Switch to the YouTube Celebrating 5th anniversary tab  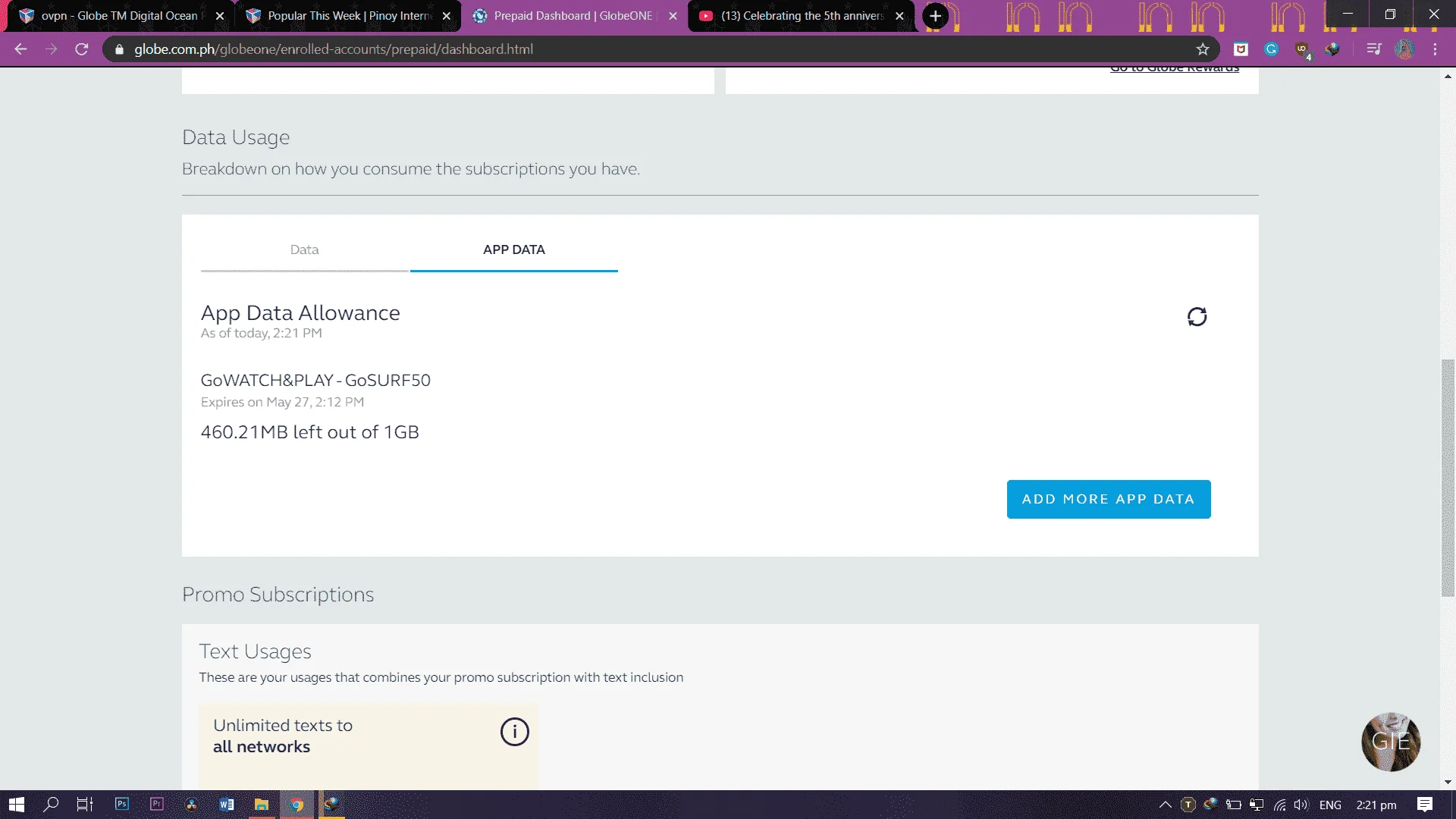[x=801, y=16]
